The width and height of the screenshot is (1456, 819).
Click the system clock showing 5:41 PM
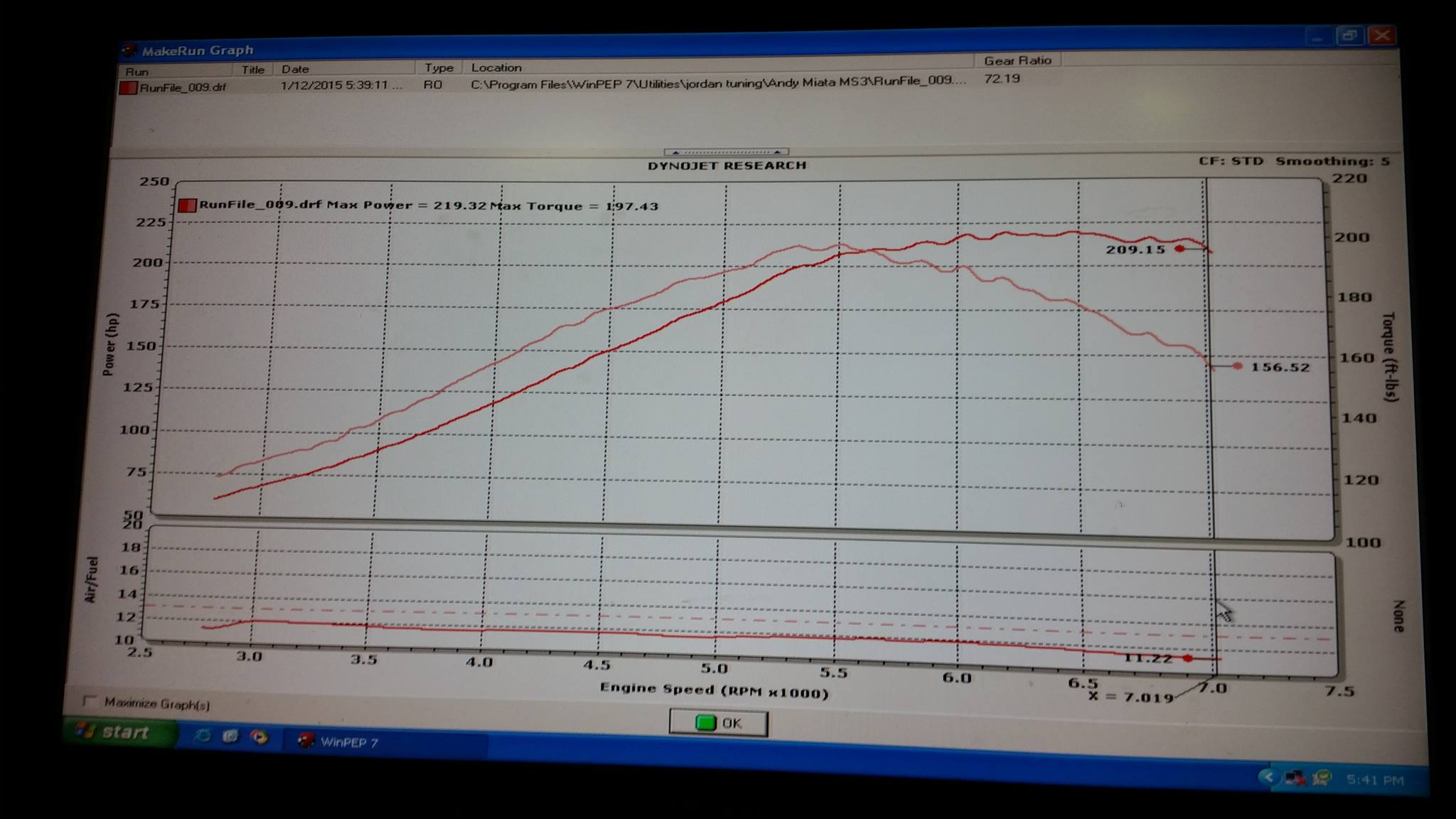click(x=1374, y=780)
